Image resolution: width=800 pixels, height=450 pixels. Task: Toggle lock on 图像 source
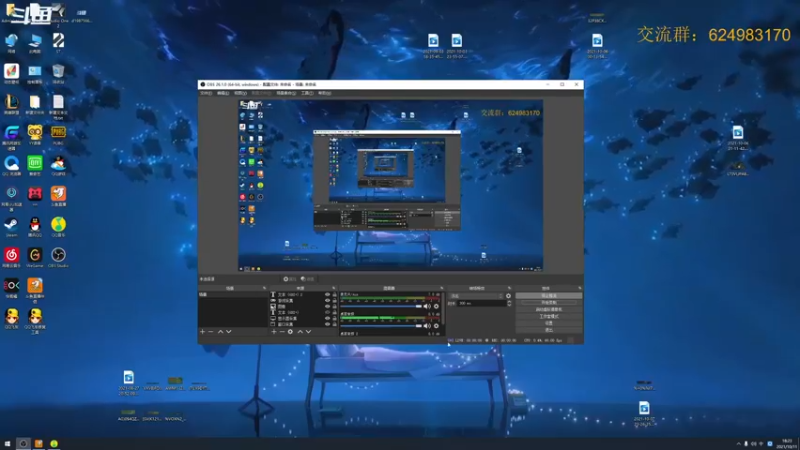[335, 306]
